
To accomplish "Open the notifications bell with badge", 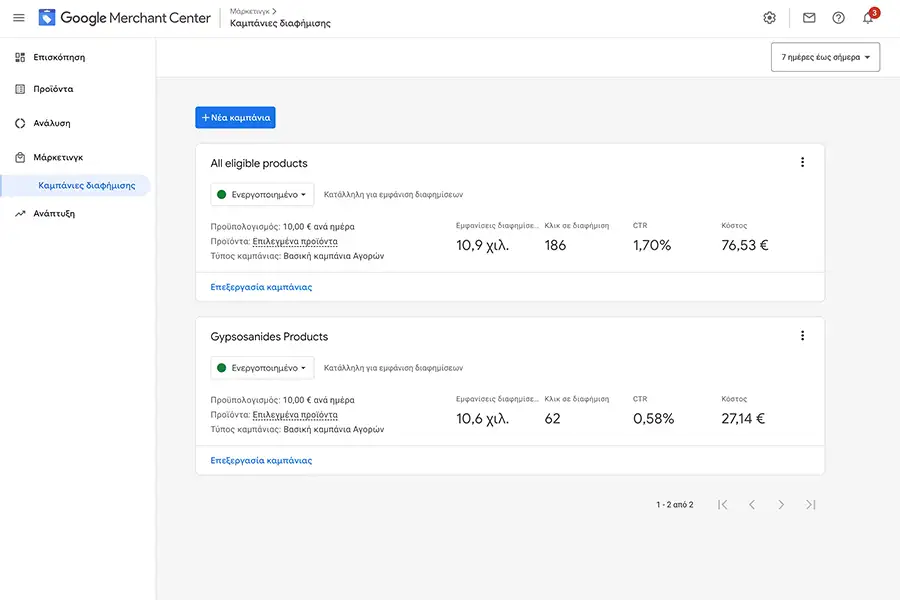I will pos(869,17).
